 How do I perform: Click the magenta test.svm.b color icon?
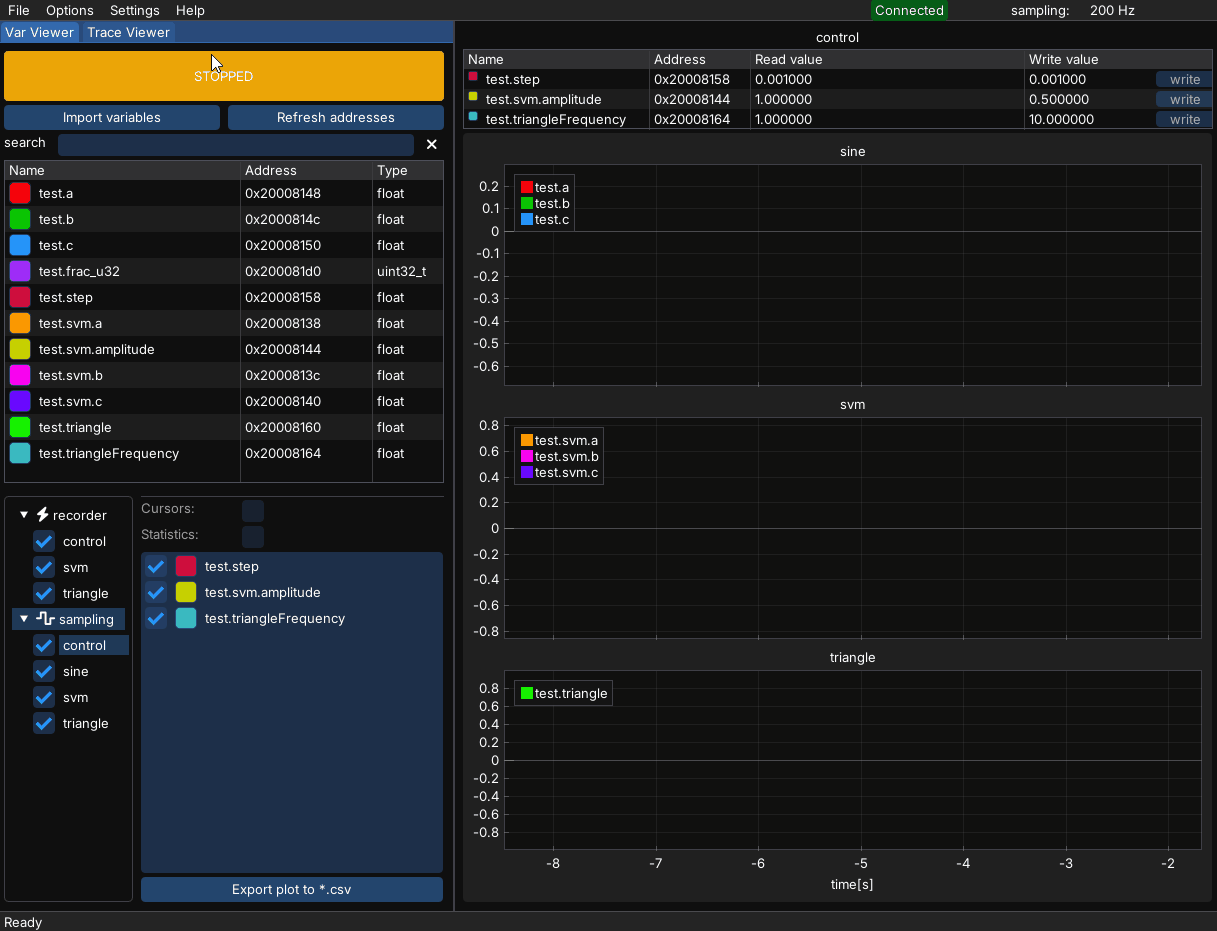[20, 375]
